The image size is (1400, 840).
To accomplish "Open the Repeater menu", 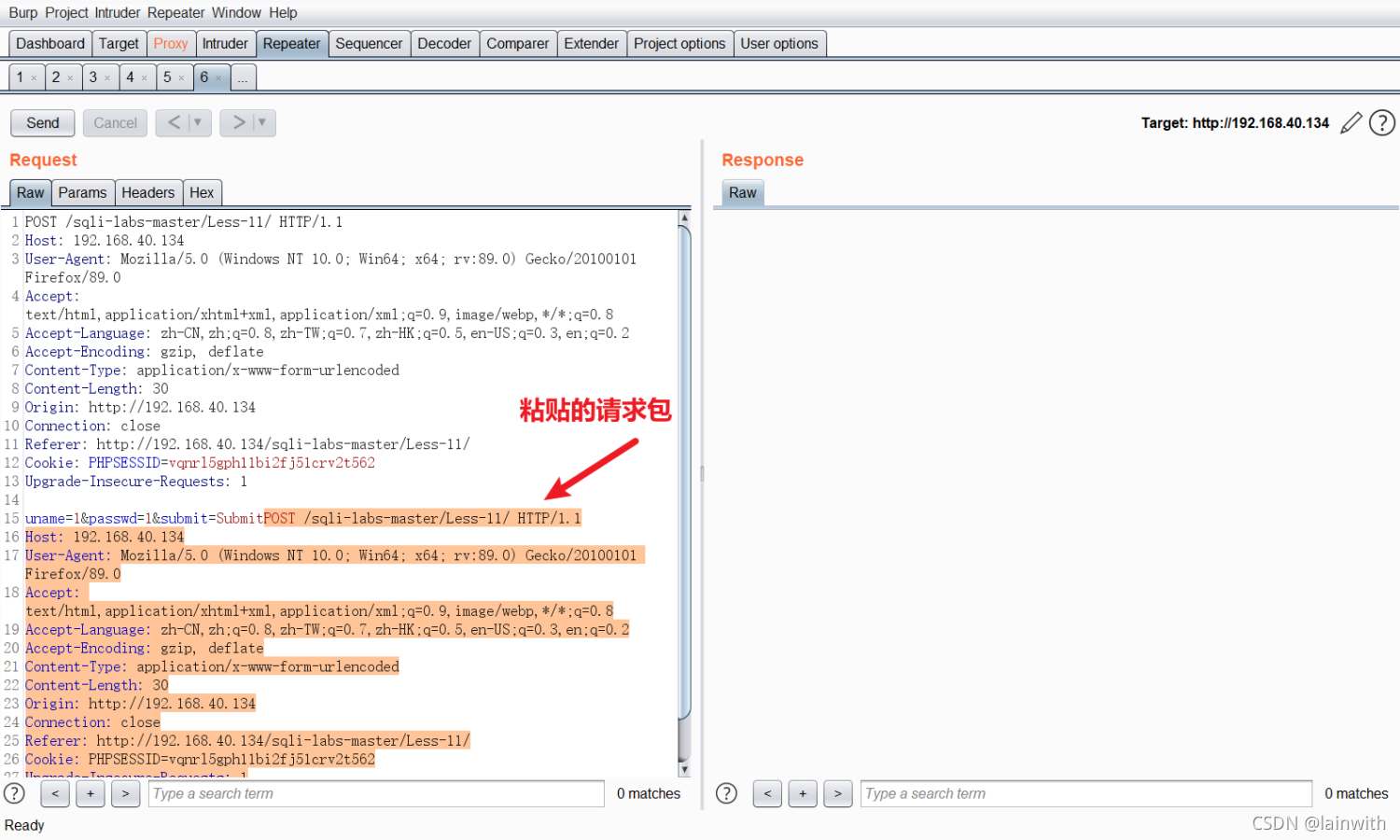I will pos(176,13).
